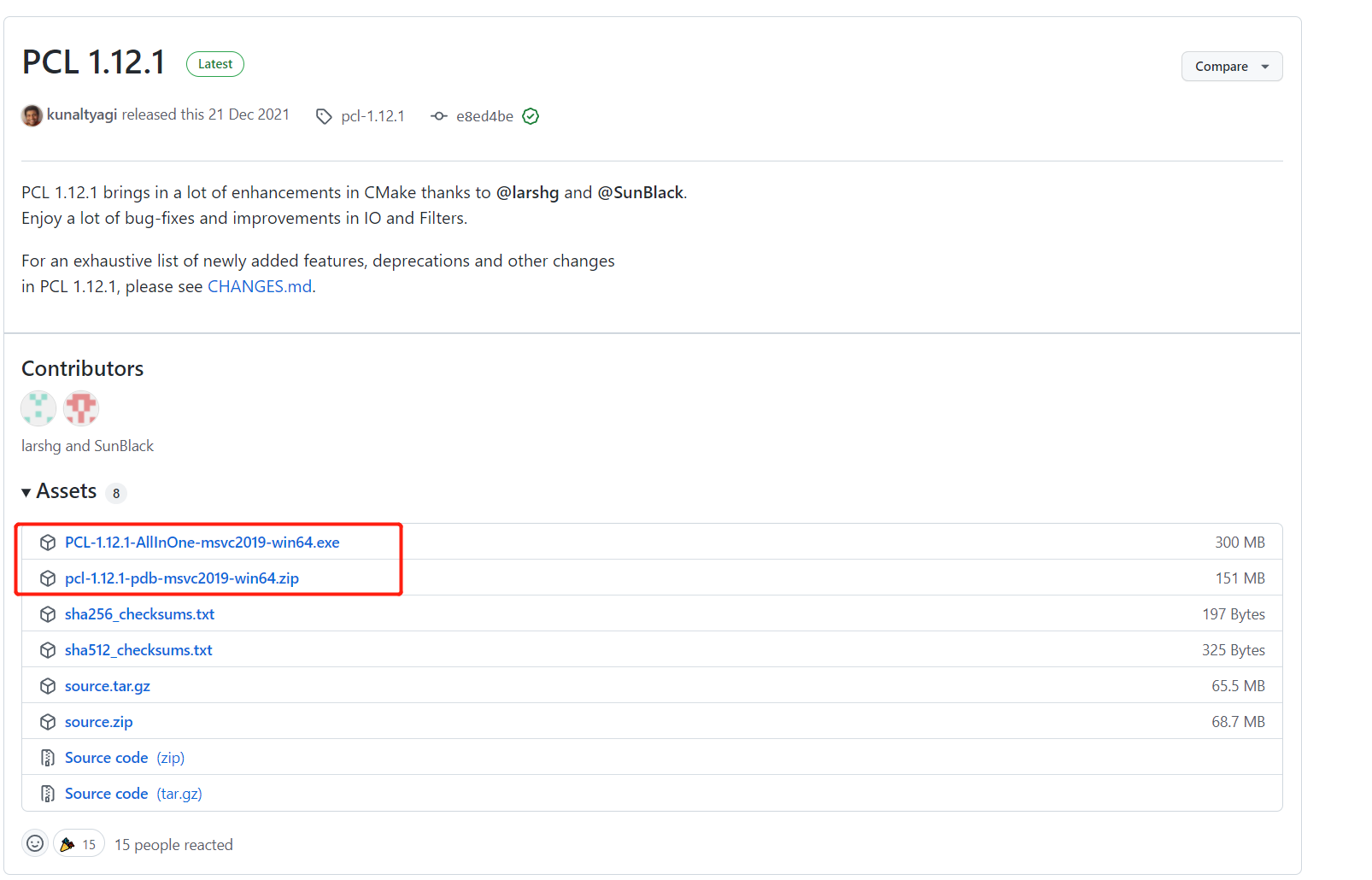Viewport: 1372px width, 880px height.
Task: Click SunBlack's contributor avatar
Action: 80,408
